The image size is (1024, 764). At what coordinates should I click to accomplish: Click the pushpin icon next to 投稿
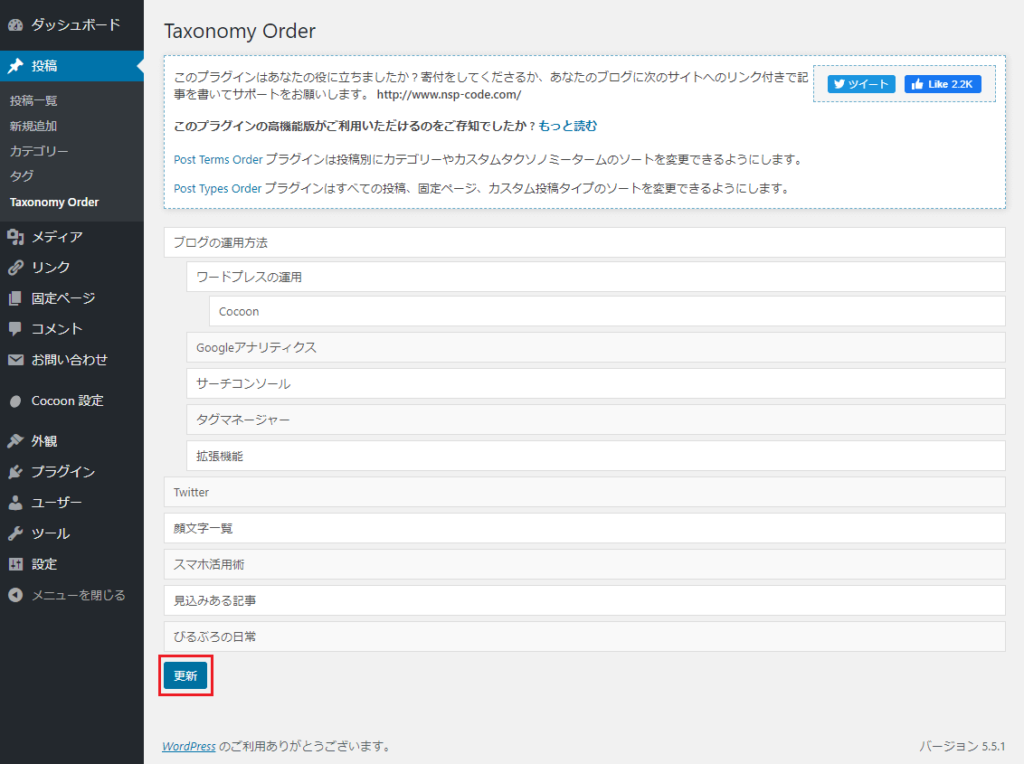(x=16, y=66)
